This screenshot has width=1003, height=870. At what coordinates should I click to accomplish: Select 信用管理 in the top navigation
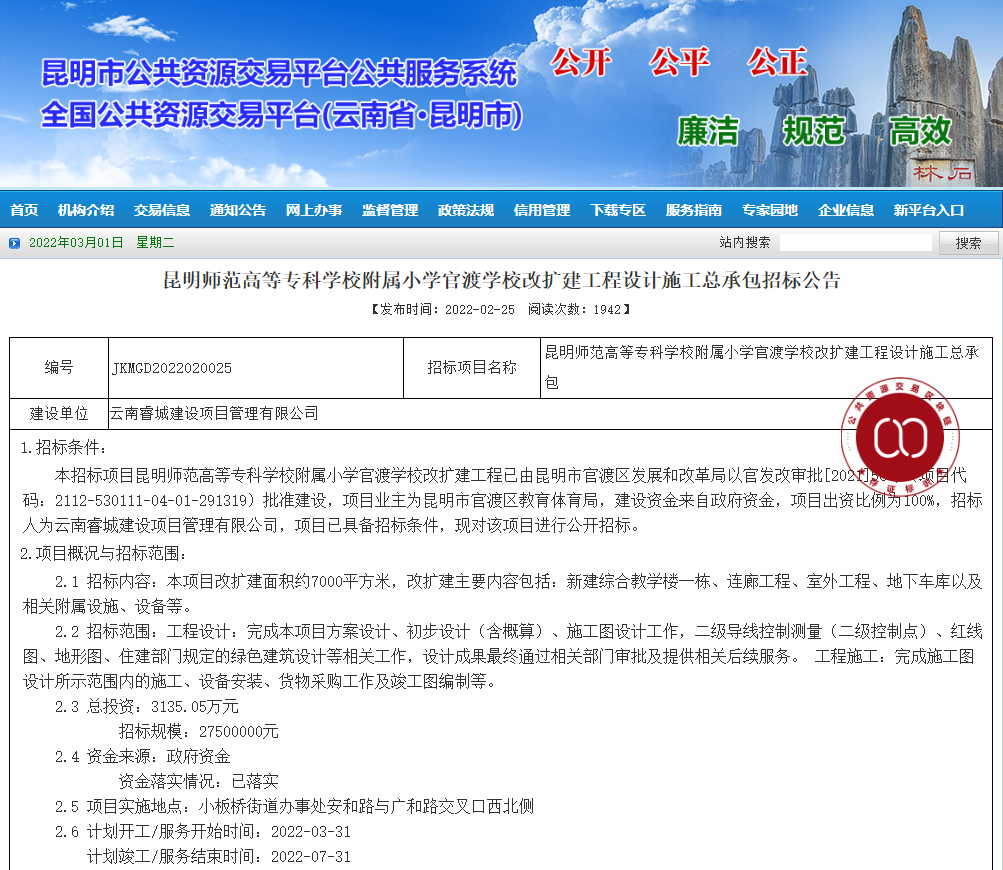pyautogui.click(x=542, y=210)
